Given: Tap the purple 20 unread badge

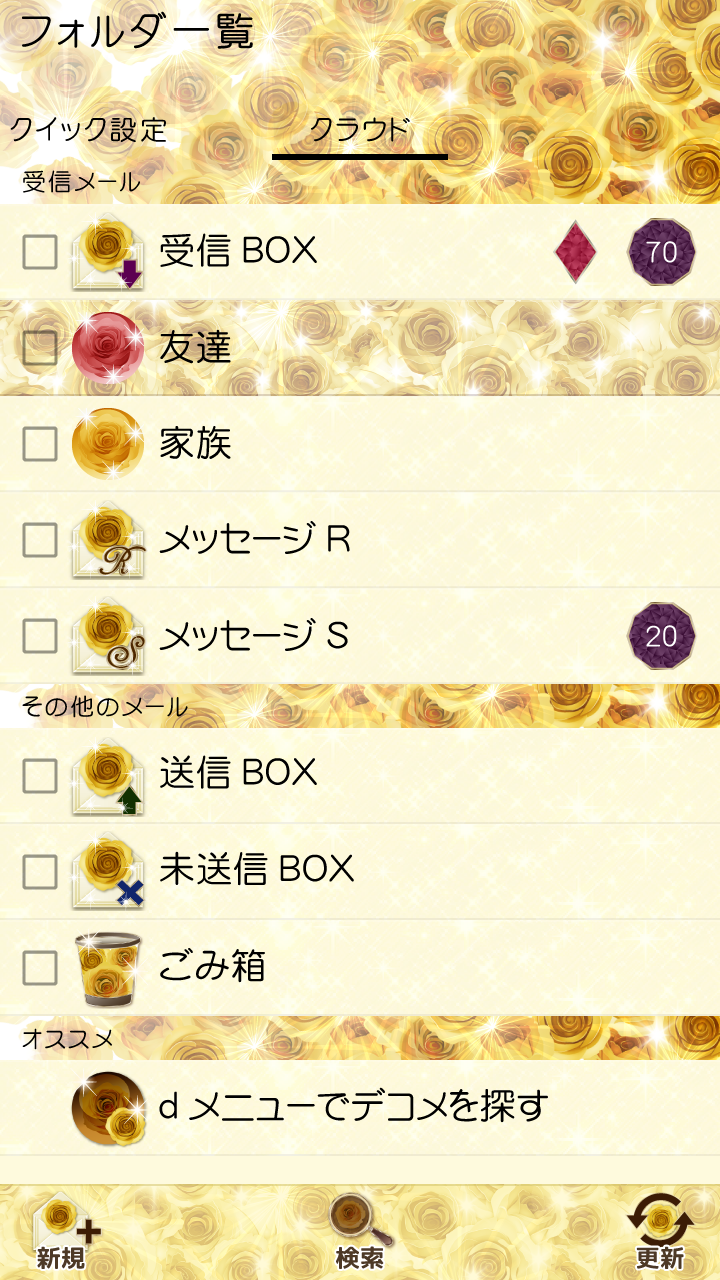Looking at the screenshot, I should [661, 636].
